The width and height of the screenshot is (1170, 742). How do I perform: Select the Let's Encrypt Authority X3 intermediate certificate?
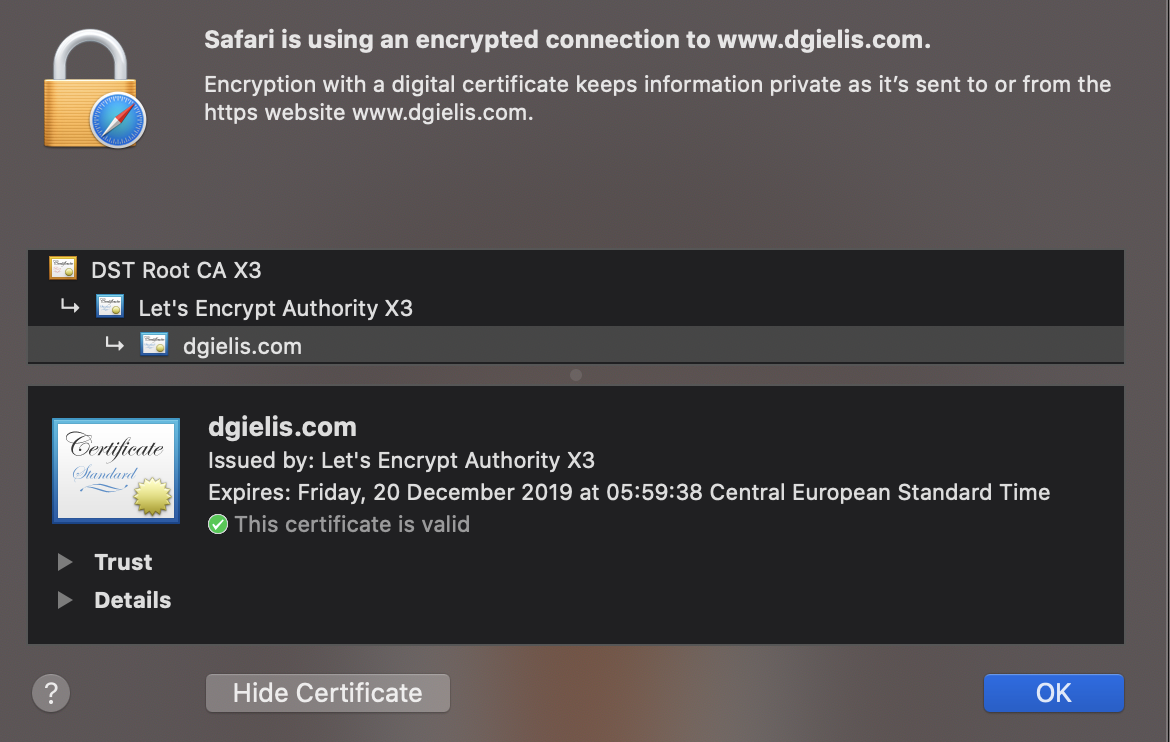point(275,308)
